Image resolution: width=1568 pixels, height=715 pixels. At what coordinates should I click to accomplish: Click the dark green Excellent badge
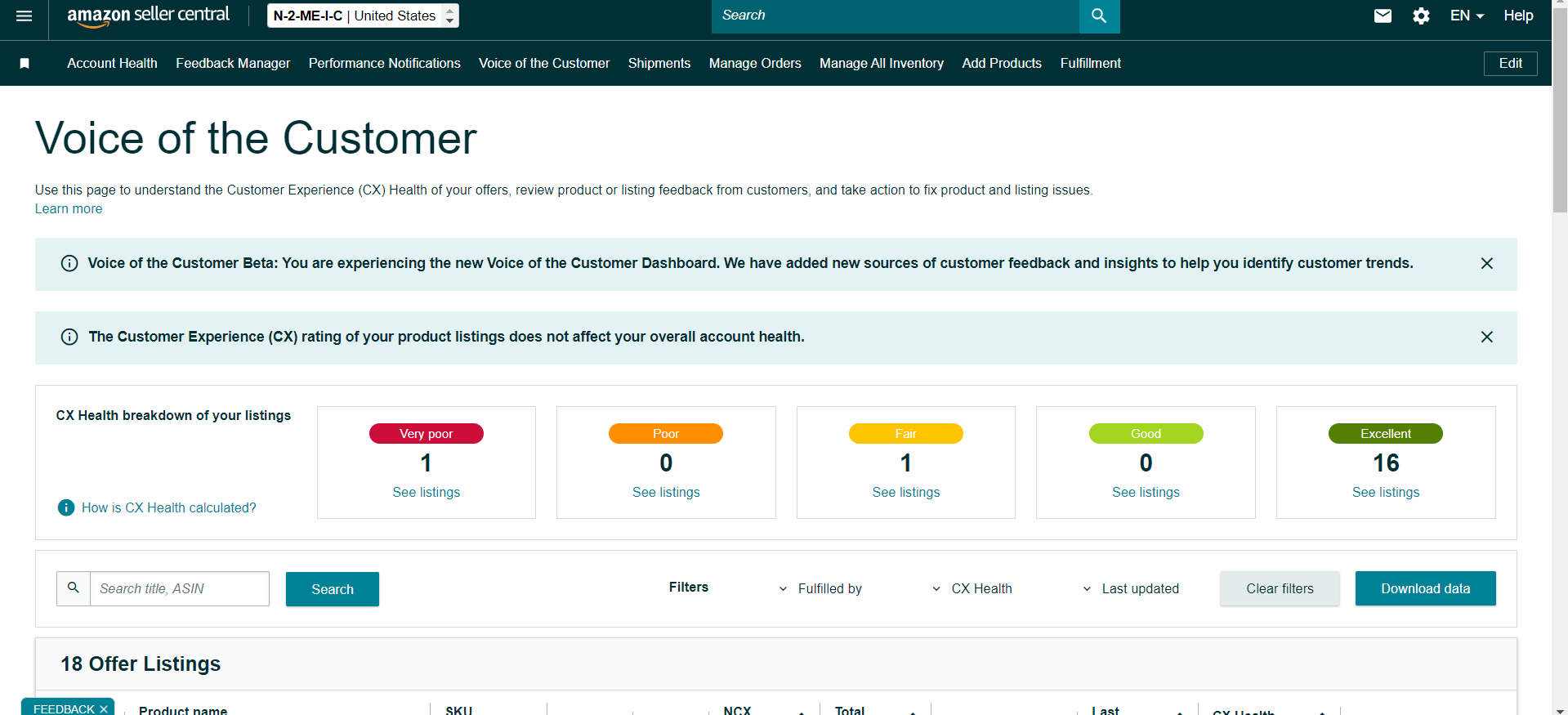1386,433
